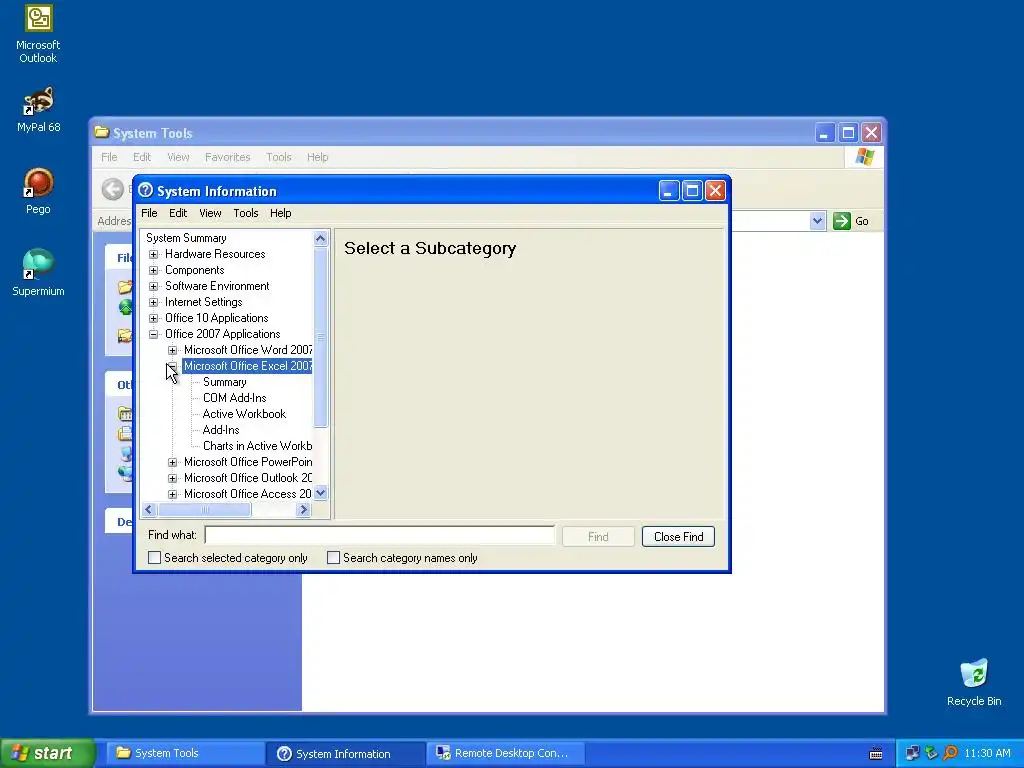Click the Windows flag logo in System Tools
1024x768 pixels.
point(864,157)
